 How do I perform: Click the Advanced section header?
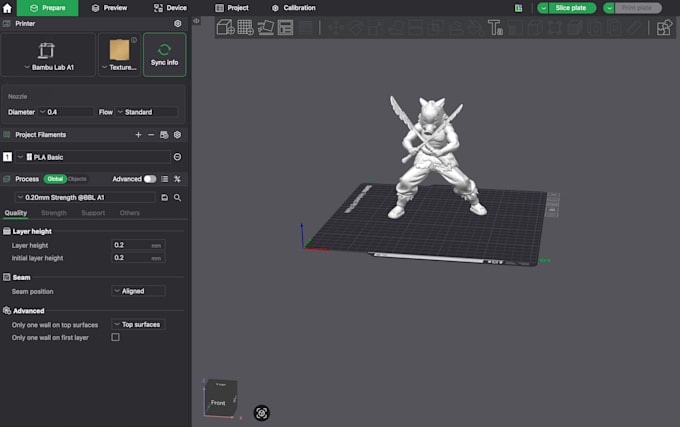click(x=29, y=311)
